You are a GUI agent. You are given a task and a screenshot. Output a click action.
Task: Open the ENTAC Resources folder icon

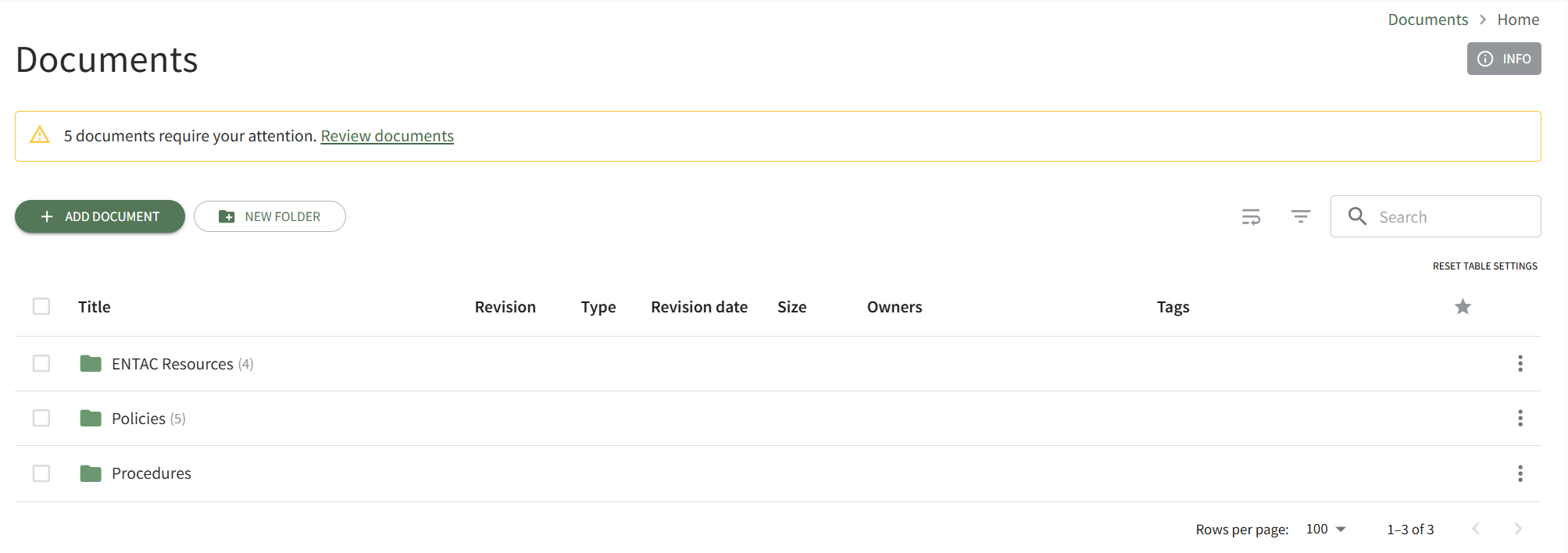[91, 363]
